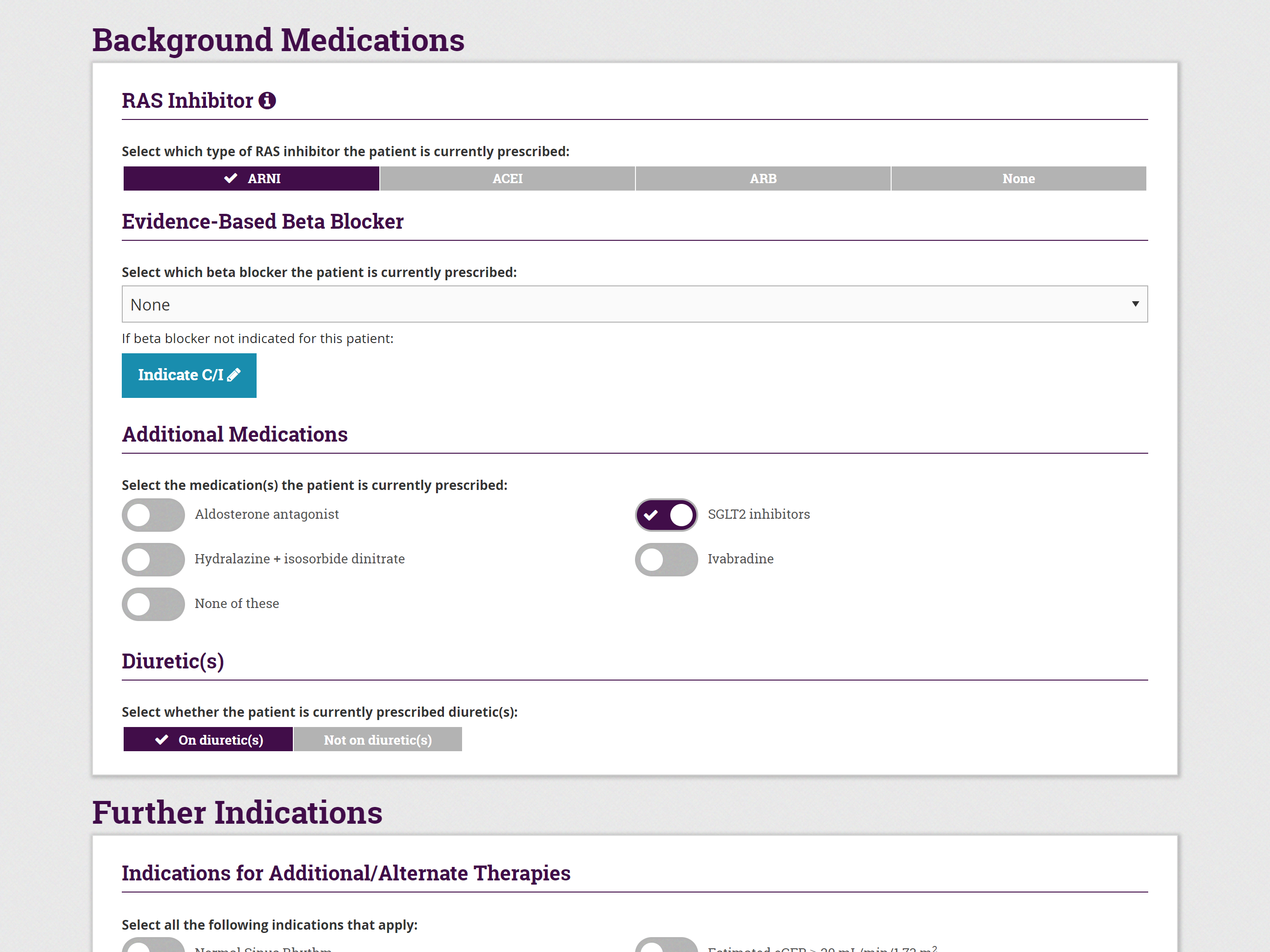The image size is (1270, 952).
Task: Turn on the None of these switch
Action: tap(153, 604)
